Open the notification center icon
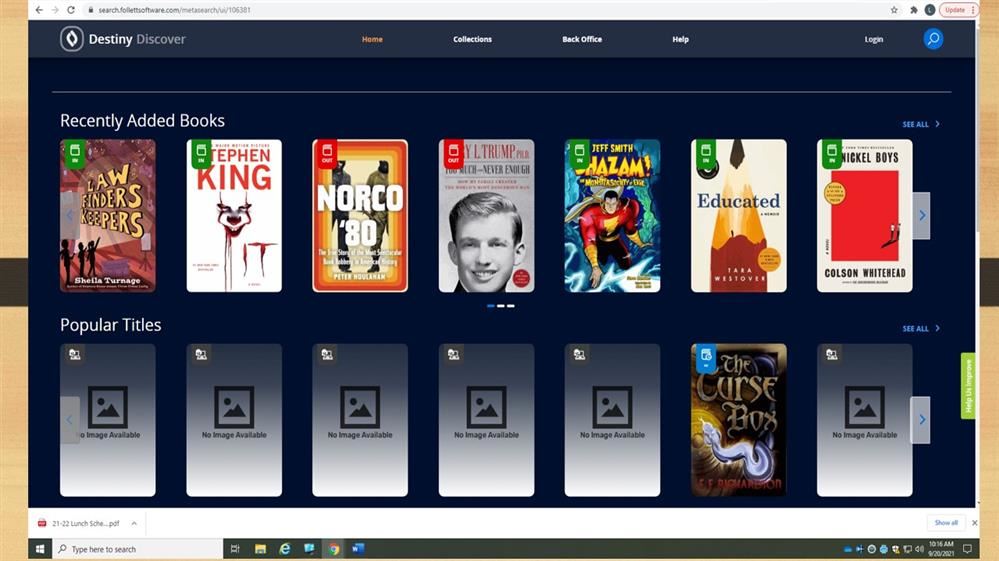This screenshot has width=999, height=561. pos(967,549)
